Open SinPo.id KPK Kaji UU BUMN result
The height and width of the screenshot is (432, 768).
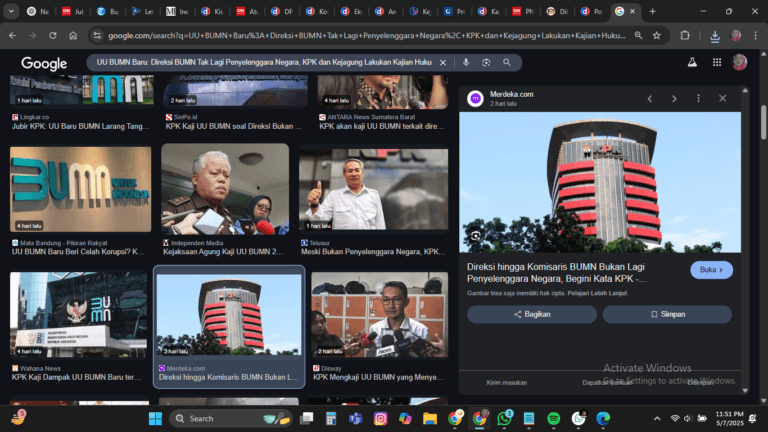[234, 126]
